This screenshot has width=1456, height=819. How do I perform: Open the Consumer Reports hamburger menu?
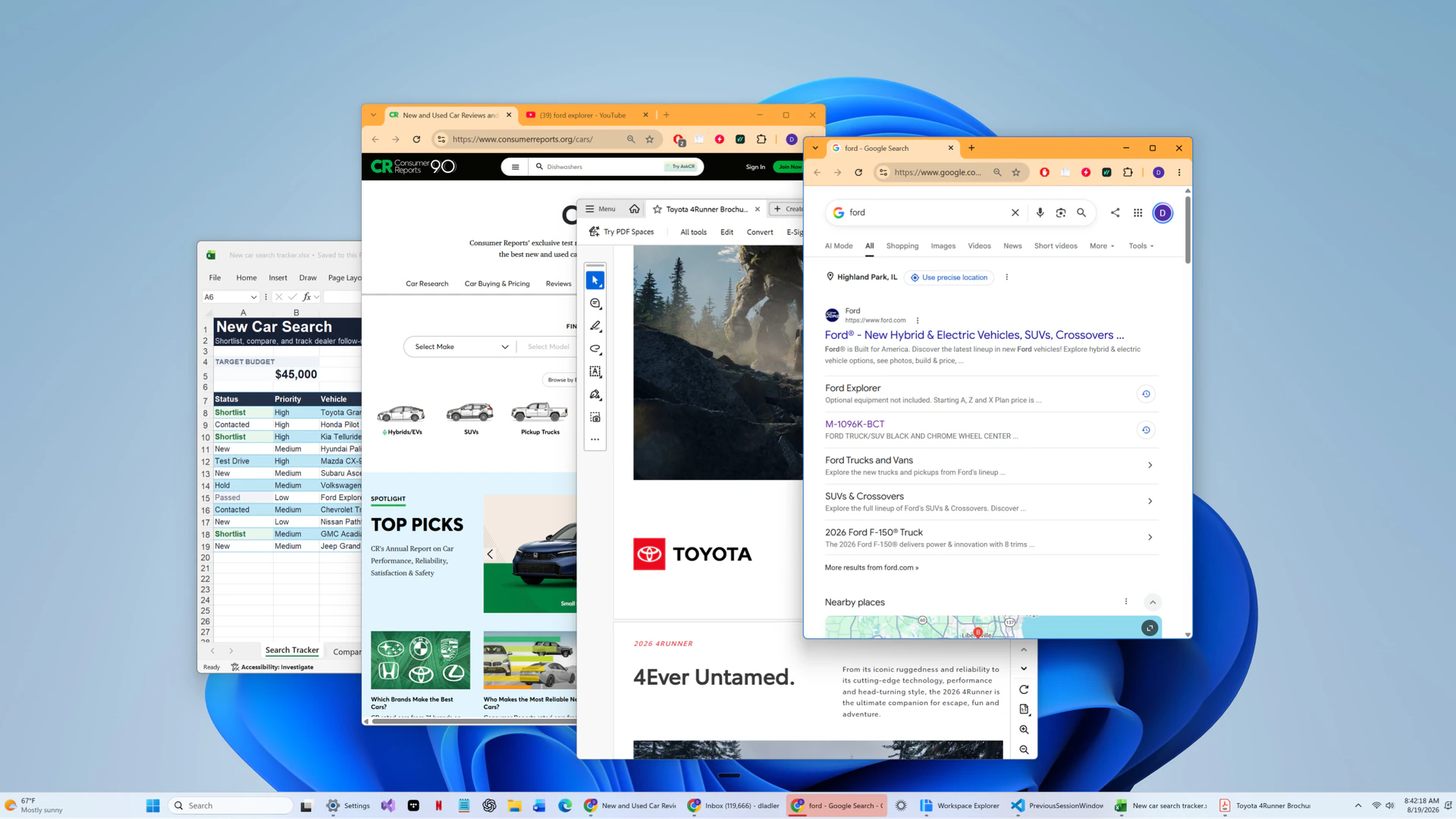tap(515, 167)
